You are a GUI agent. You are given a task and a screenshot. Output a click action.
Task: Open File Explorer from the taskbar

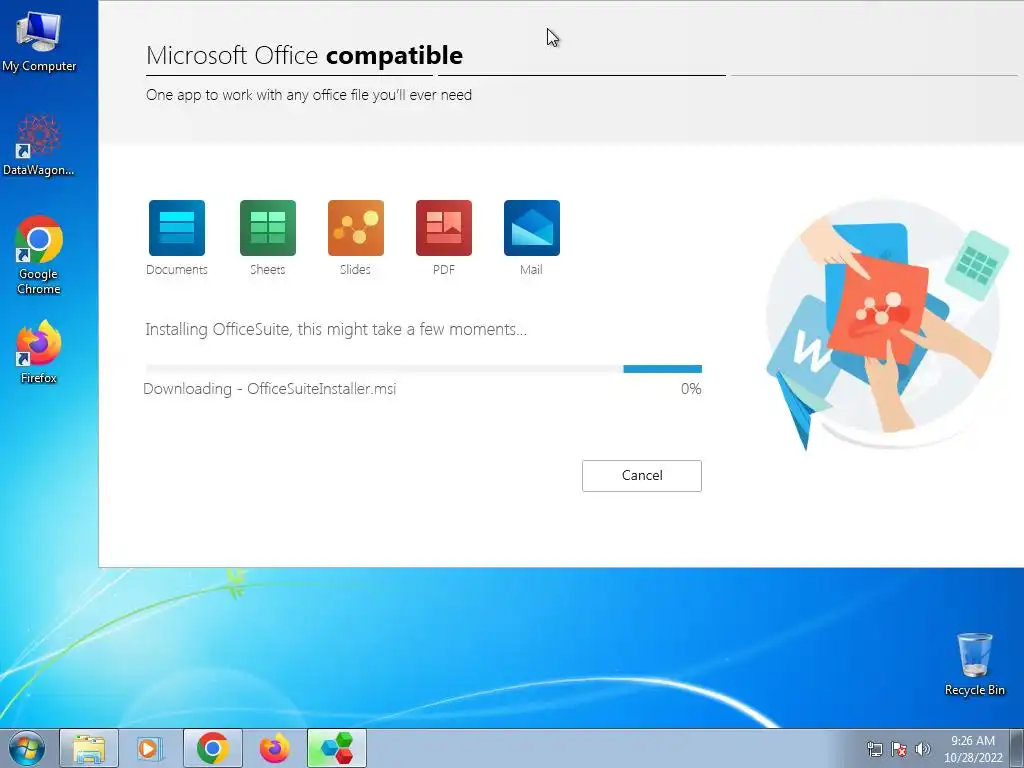[89, 748]
